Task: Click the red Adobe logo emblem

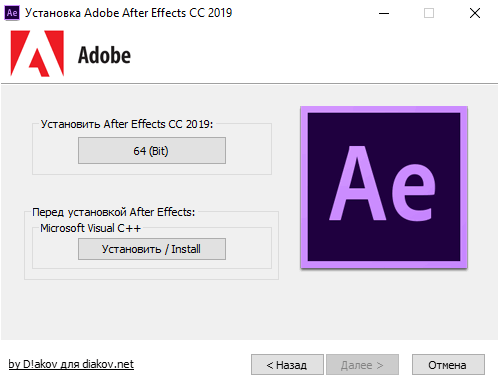Action: (37, 54)
